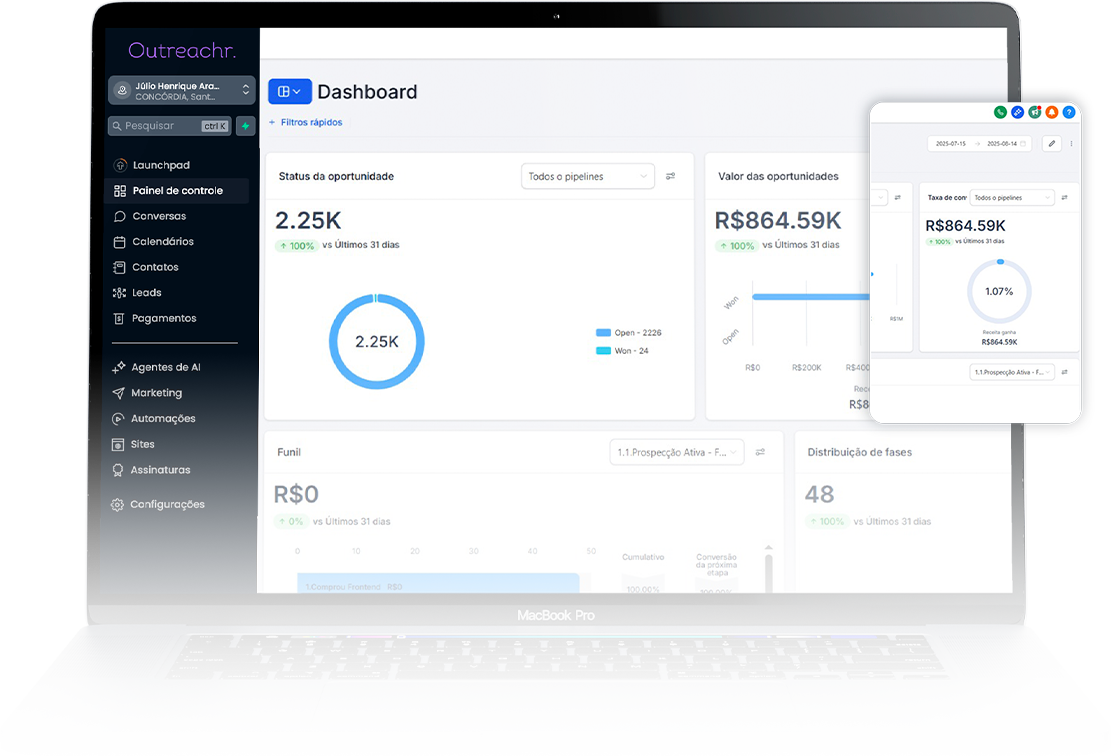
Task: Click the orange notifications bell icon
Action: click(1051, 112)
